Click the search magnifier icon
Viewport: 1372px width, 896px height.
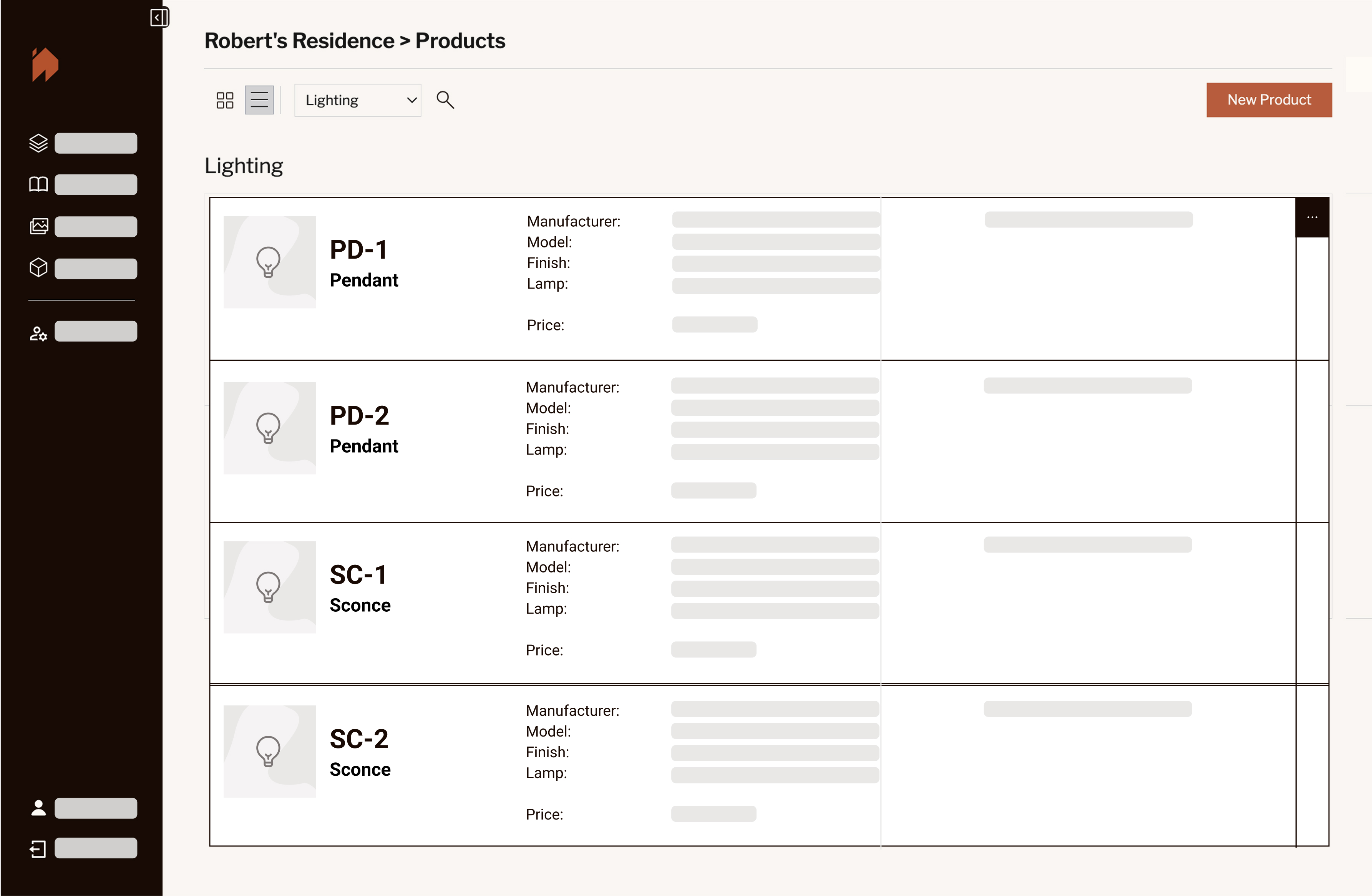(445, 100)
